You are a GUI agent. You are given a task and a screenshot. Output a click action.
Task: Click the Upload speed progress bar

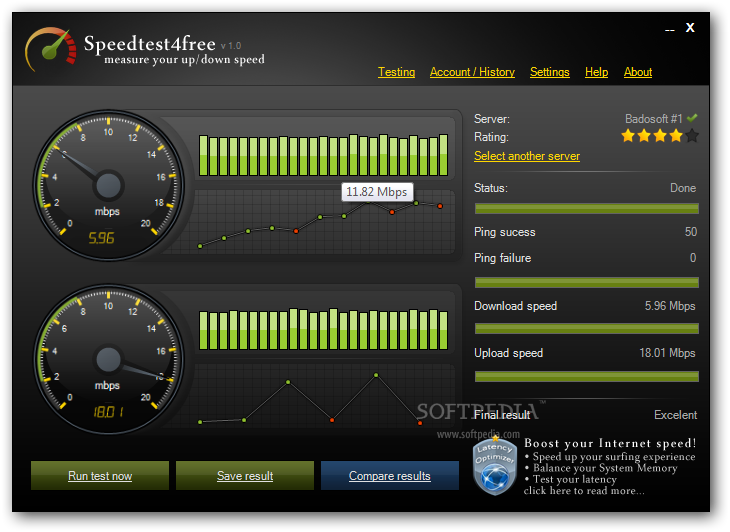[x=587, y=377]
